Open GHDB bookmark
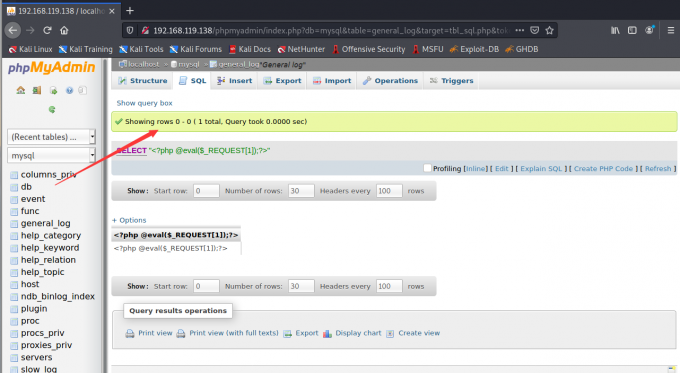Image resolution: width=680 pixels, height=373 pixels. pyautogui.click(x=522, y=49)
